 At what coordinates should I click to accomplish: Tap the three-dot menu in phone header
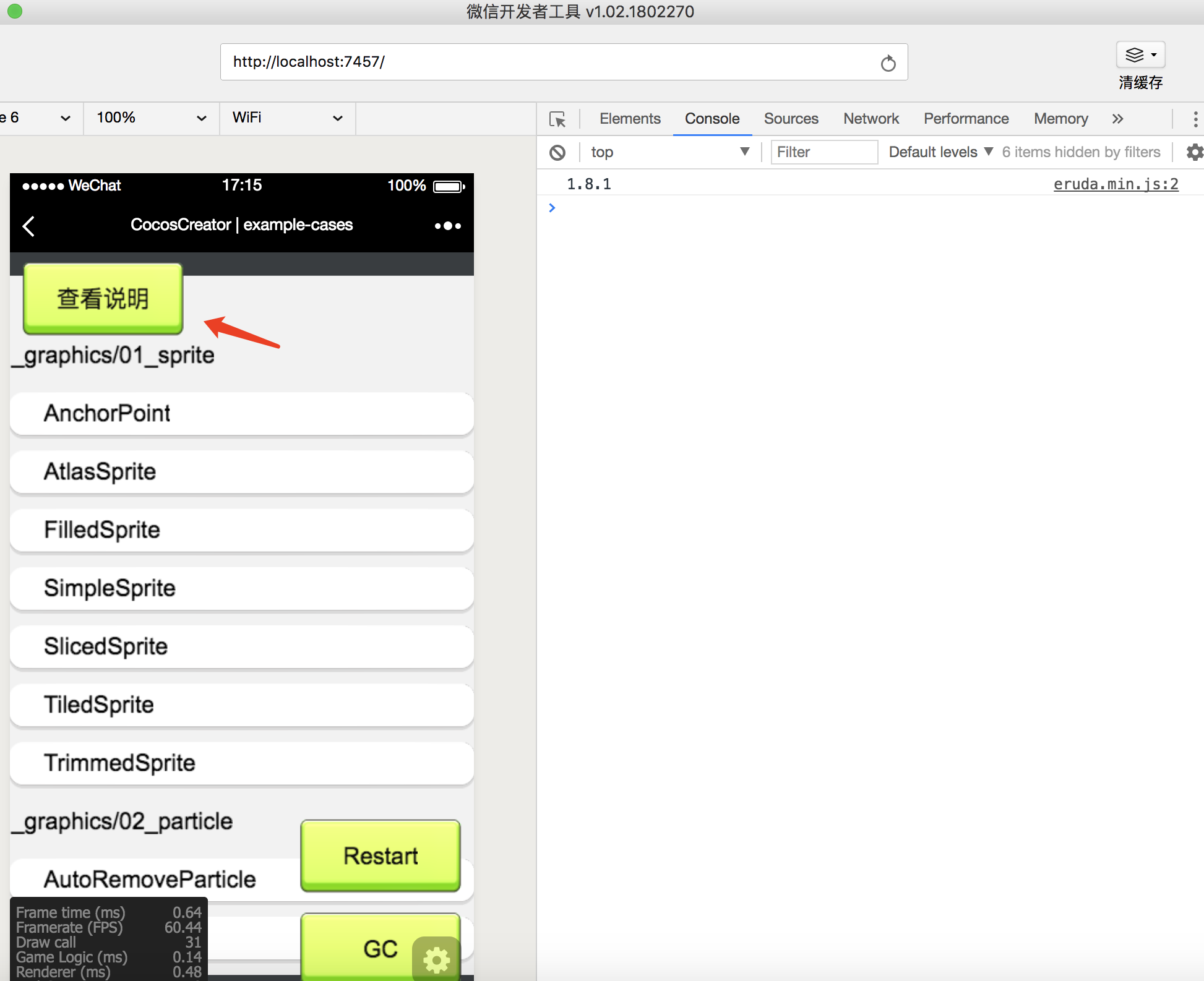(447, 226)
